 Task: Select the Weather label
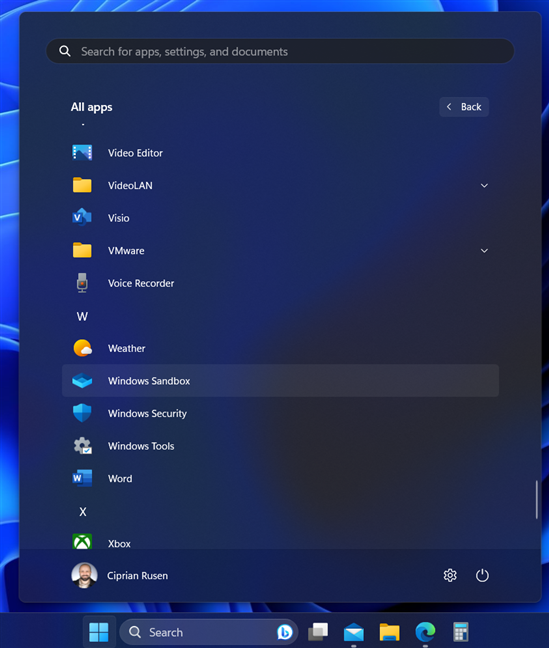point(127,348)
